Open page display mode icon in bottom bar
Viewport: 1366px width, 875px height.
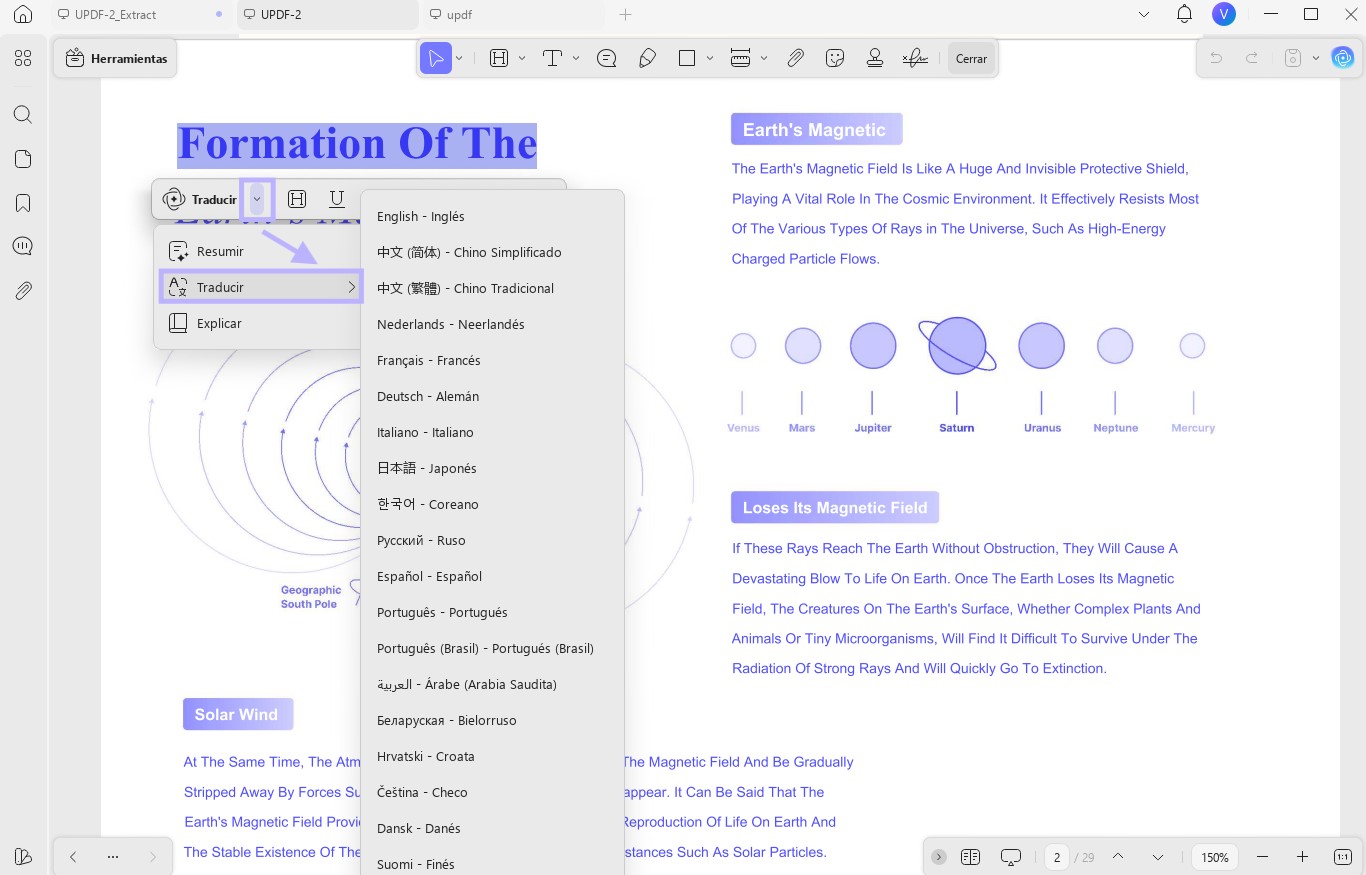(x=969, y=857)
